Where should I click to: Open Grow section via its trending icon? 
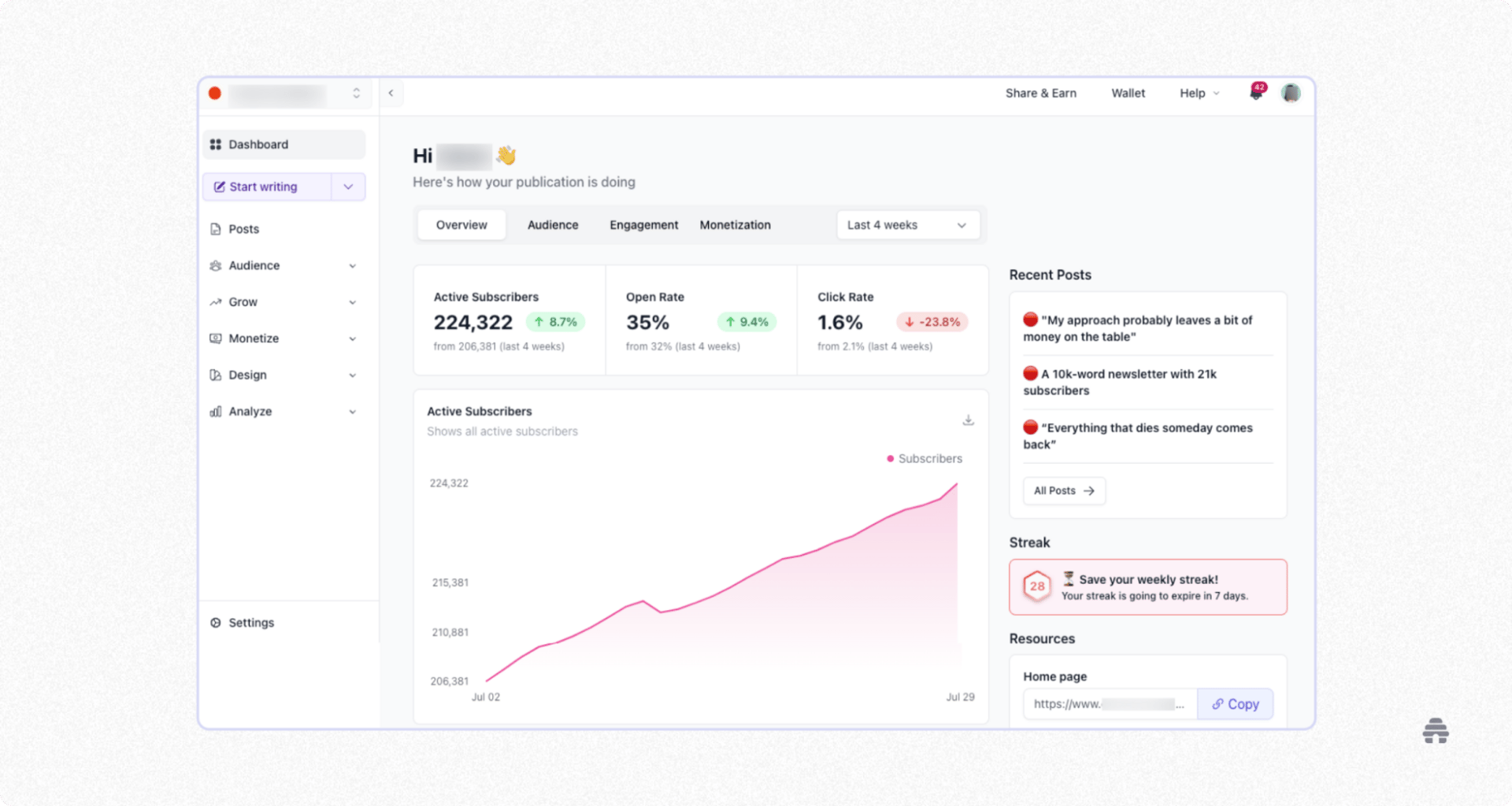[216, 301]
